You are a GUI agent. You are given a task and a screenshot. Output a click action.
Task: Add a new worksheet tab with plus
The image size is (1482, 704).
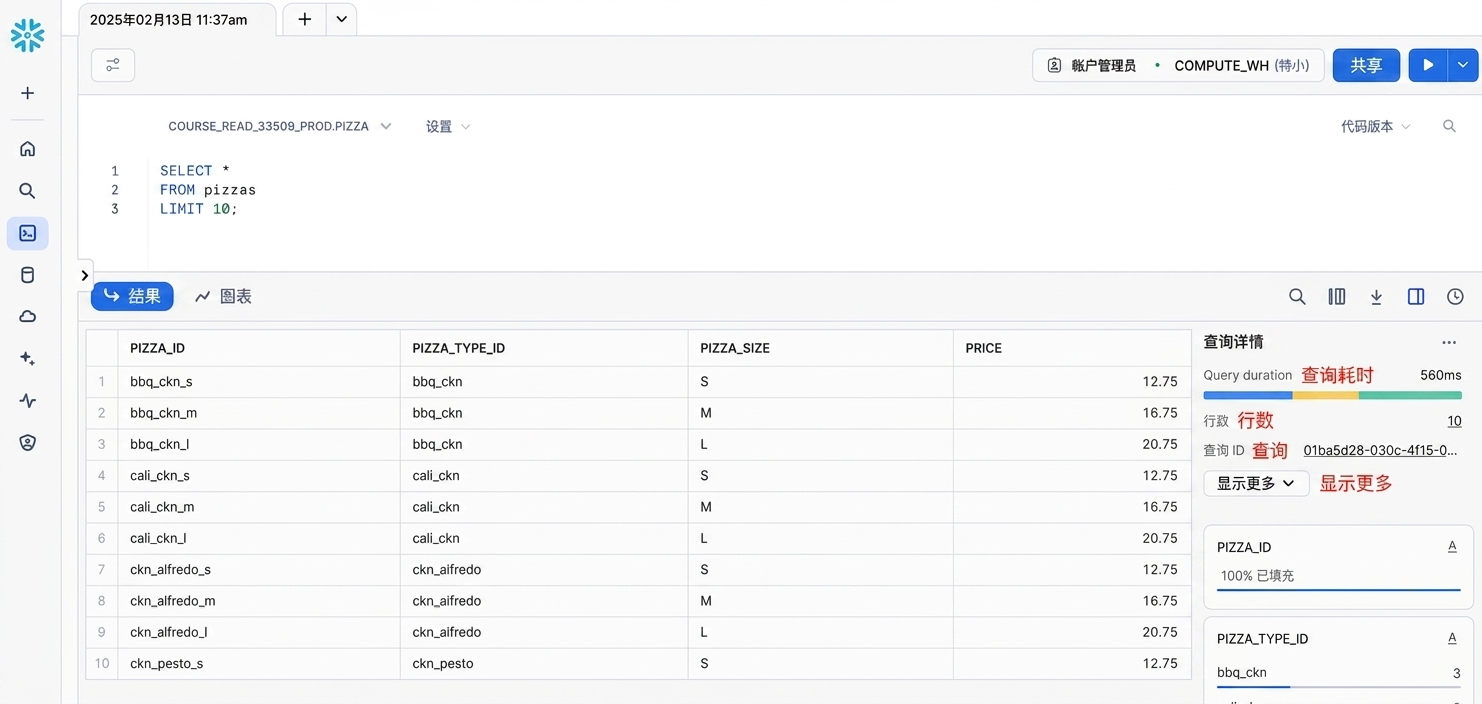[305, 19]
